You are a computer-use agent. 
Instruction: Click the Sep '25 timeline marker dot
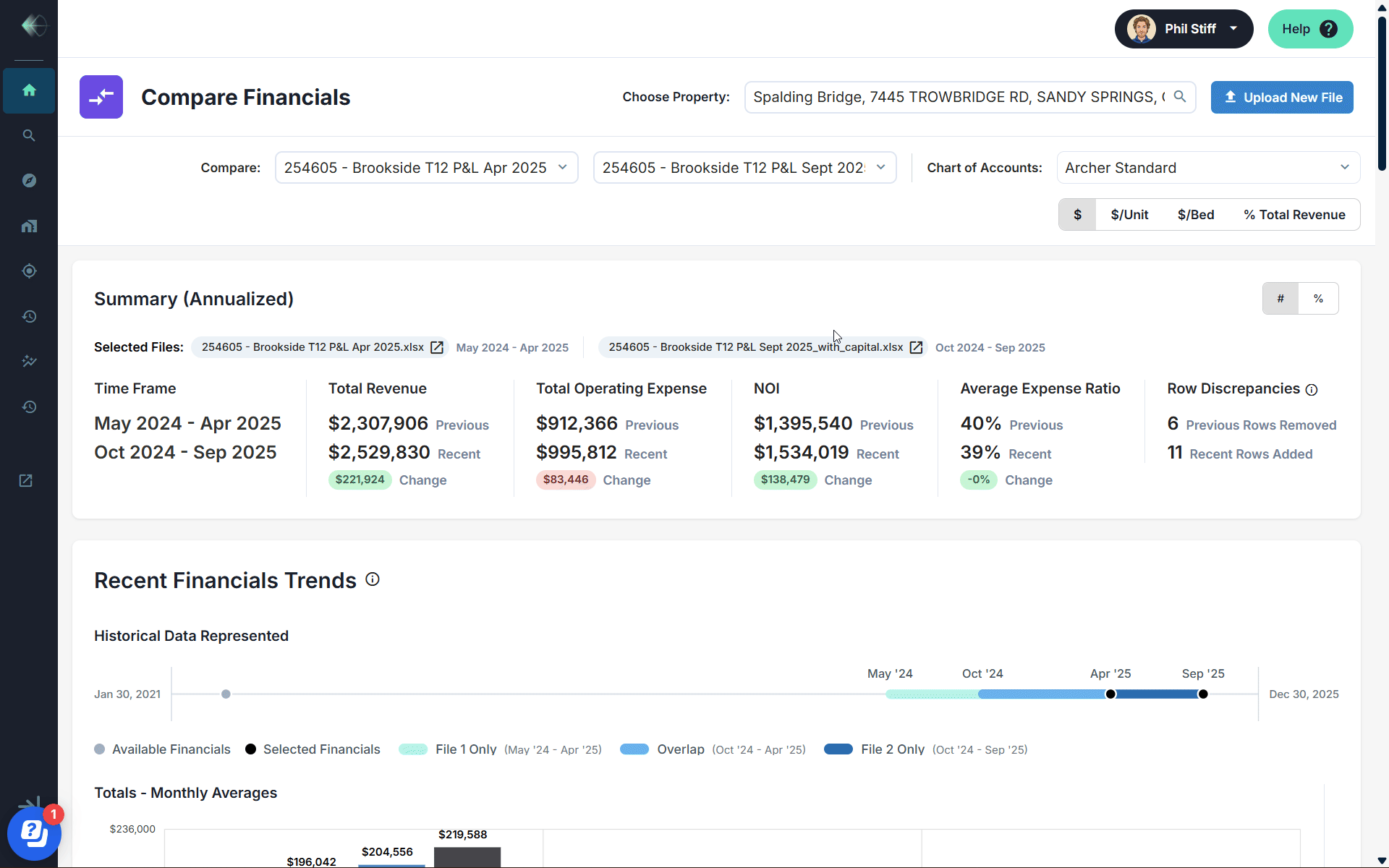point(1203,694)
